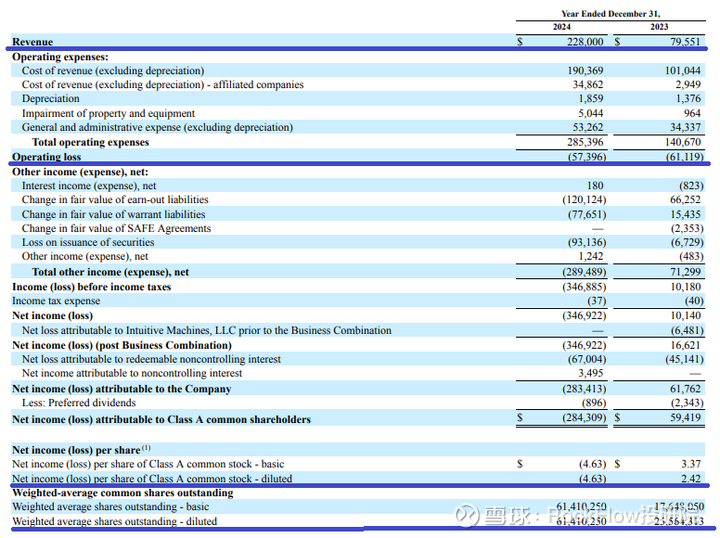Select the Income tax expense row label

(x=56, y=301)
